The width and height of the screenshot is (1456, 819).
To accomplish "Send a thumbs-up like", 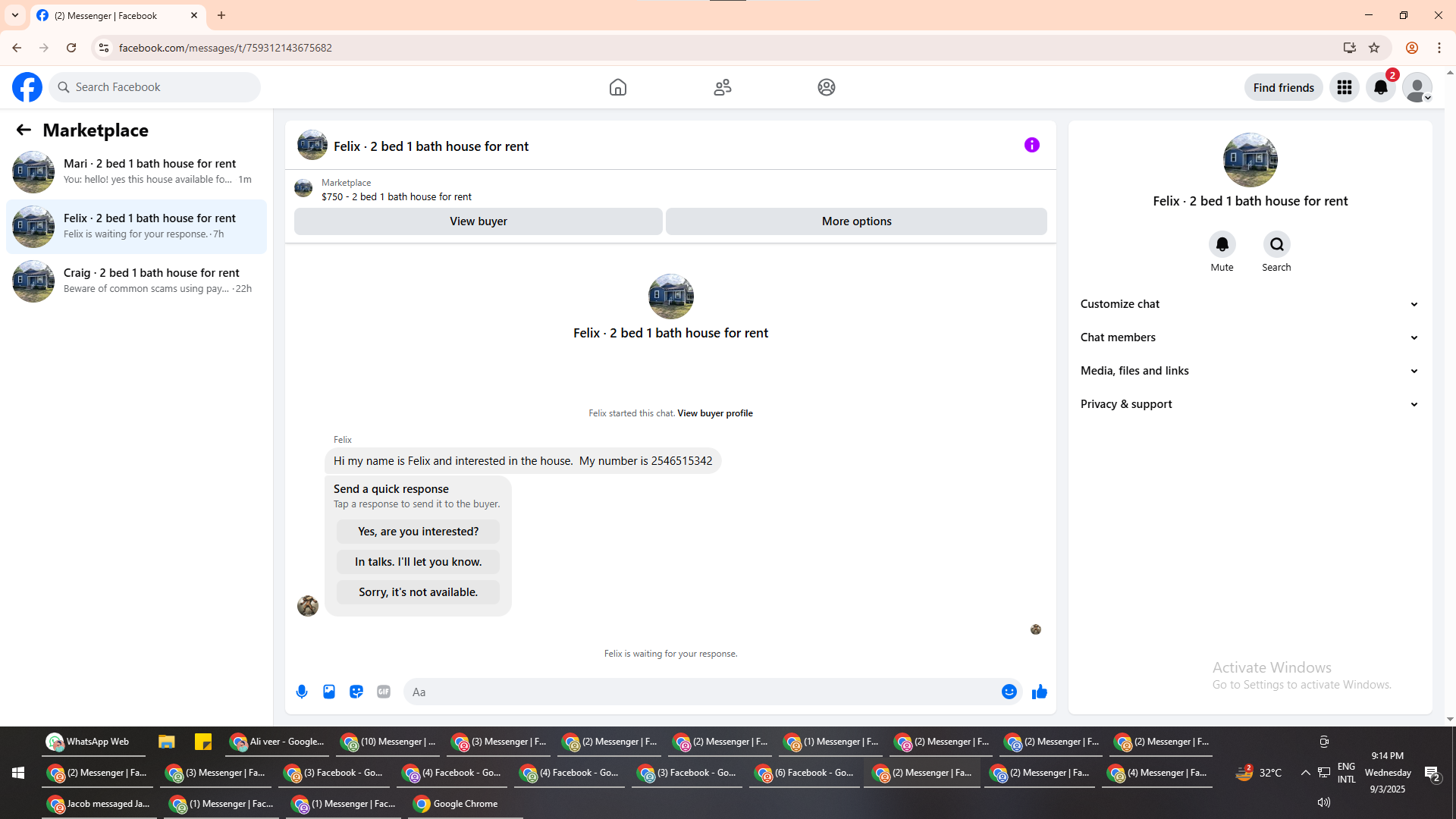I will pyautogui.click(x=1040, y=692).
